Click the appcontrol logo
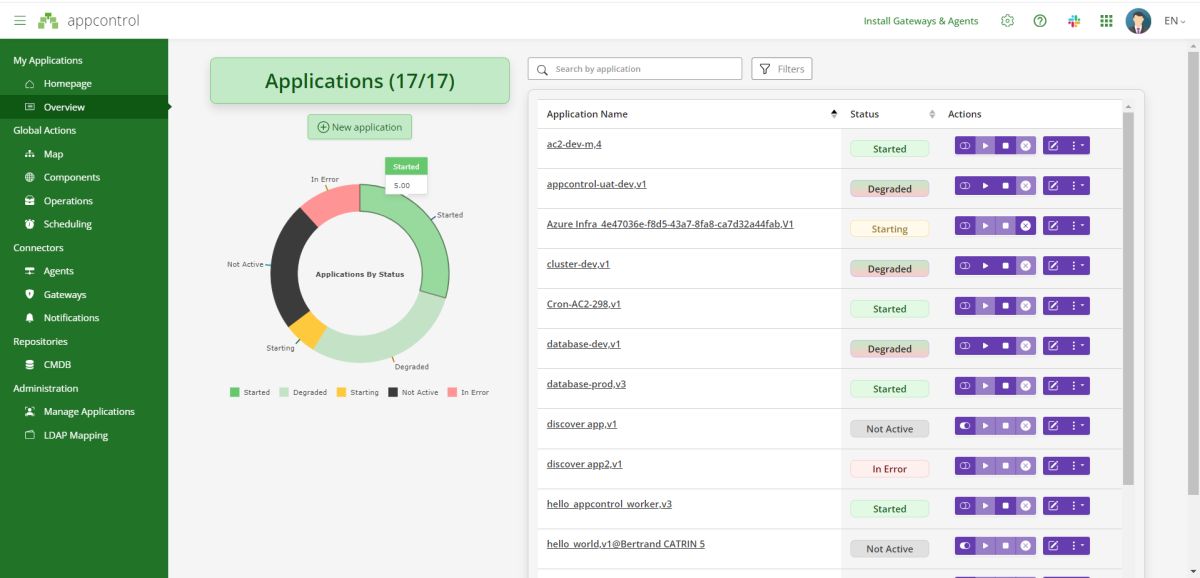The height and width of the screenshot is (578, 1200). 89,21
